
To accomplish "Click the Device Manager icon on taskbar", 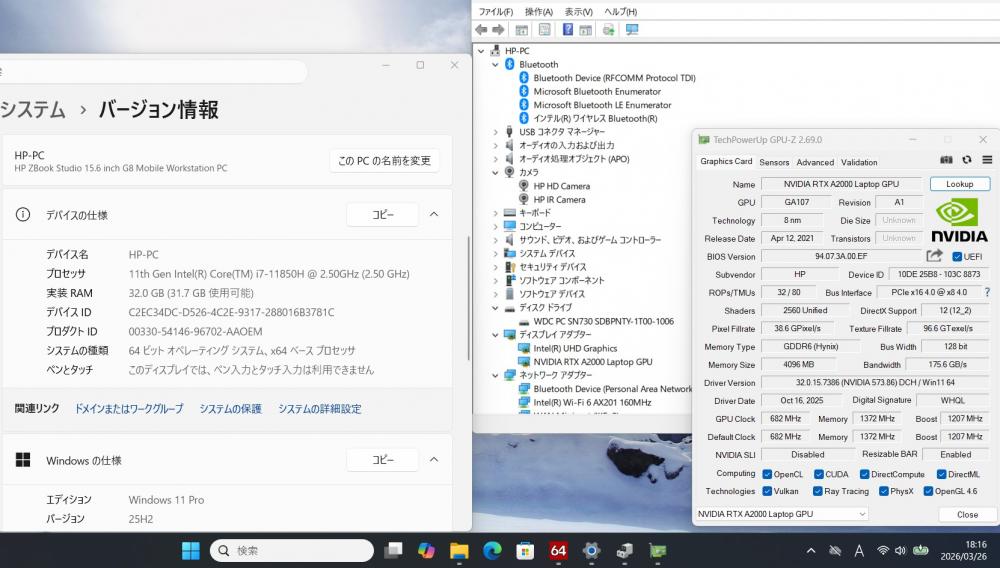I will [x=624, y=550].
